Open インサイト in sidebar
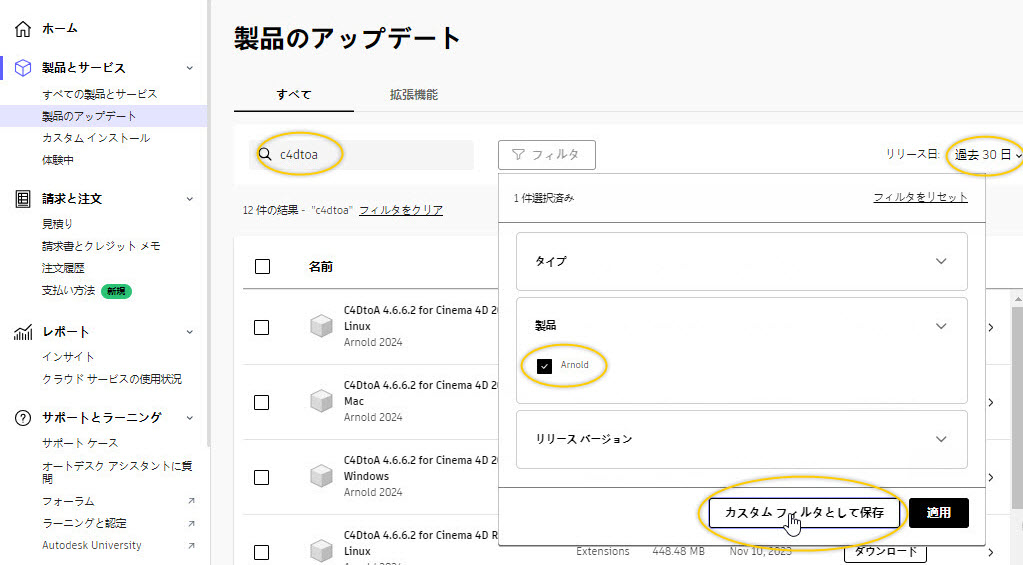This screenshot has height=565, width=1023. pyautogui.click(x=68, y=357)
